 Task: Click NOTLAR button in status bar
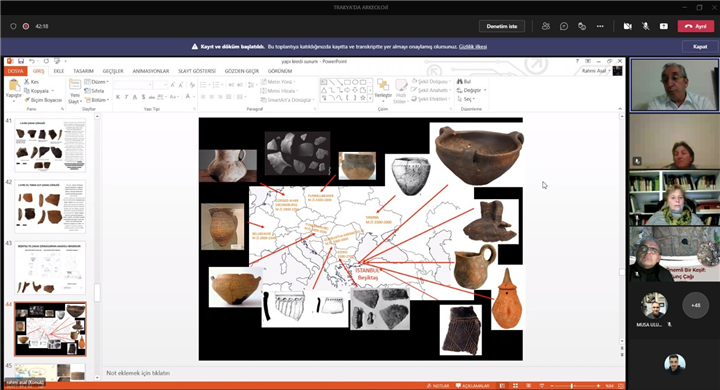(x=439, y=386)
